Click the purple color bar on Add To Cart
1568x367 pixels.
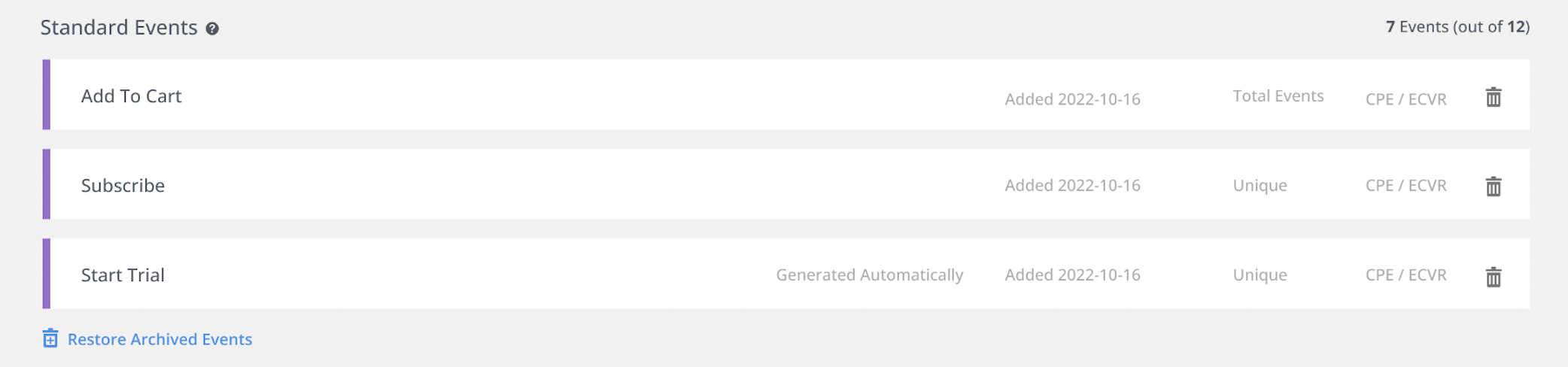coord(47,95)
